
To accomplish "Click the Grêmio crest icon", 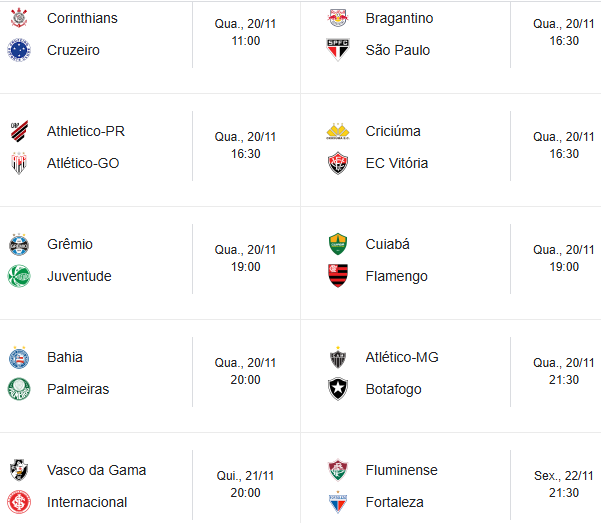I will coord(19,244).
